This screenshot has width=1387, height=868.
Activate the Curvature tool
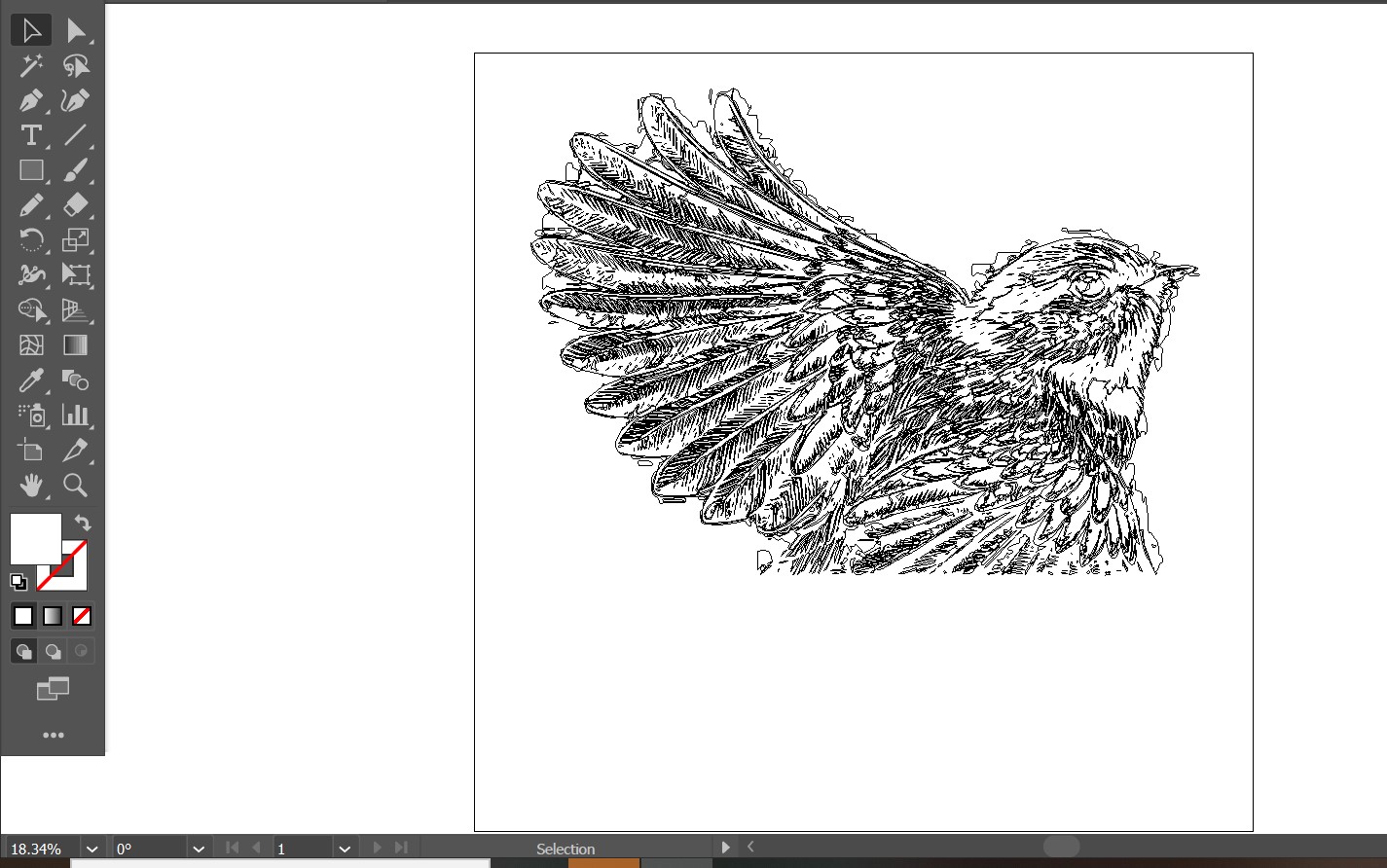76,100
